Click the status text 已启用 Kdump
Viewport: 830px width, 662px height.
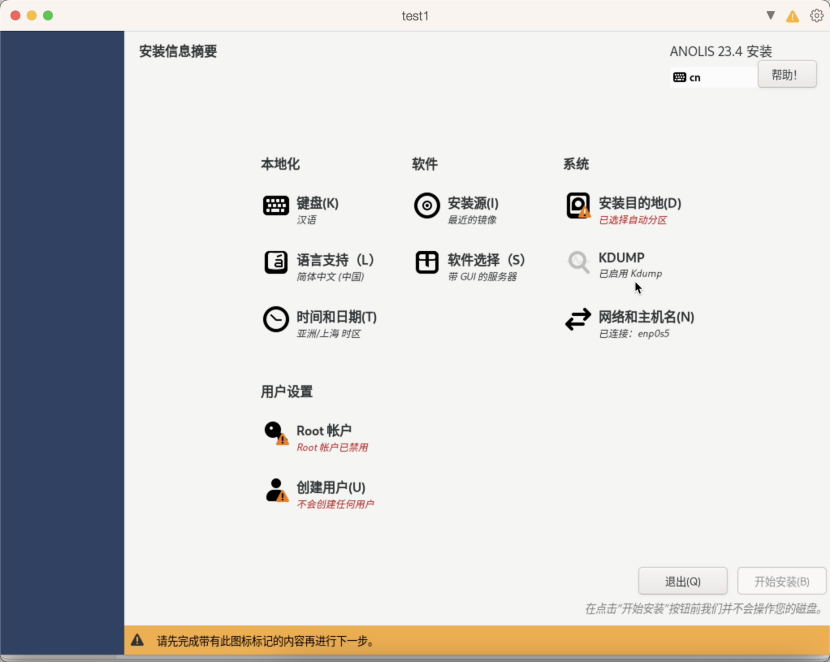tap(630, 273)
